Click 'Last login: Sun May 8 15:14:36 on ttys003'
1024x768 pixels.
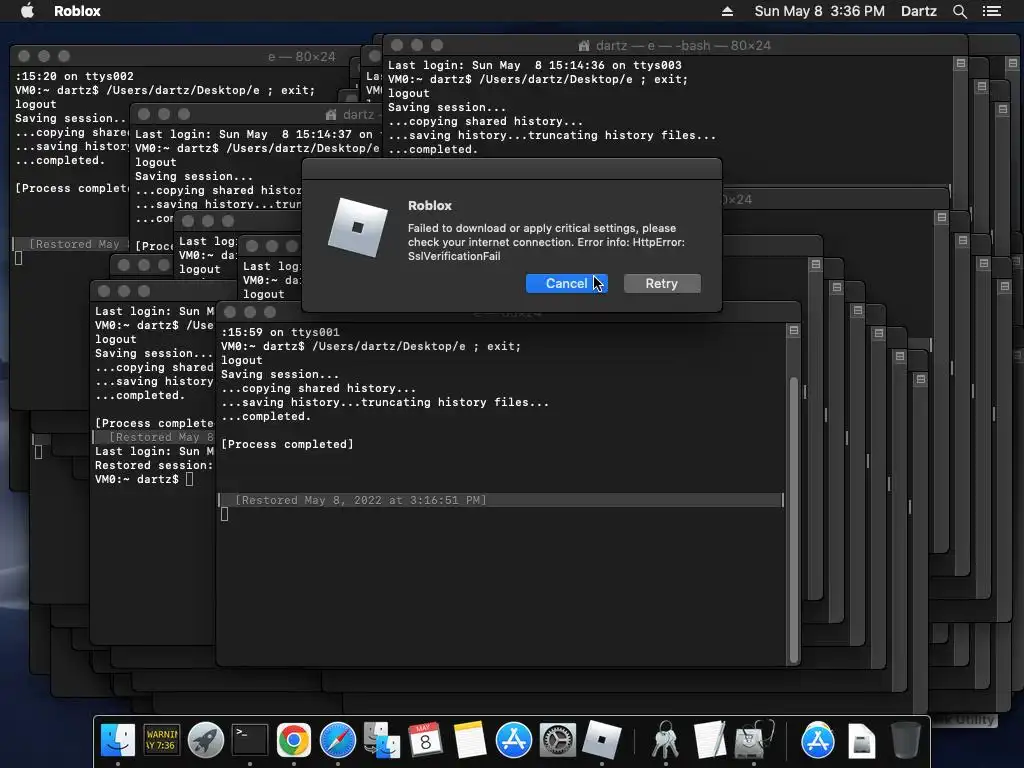tap(535, 65)
